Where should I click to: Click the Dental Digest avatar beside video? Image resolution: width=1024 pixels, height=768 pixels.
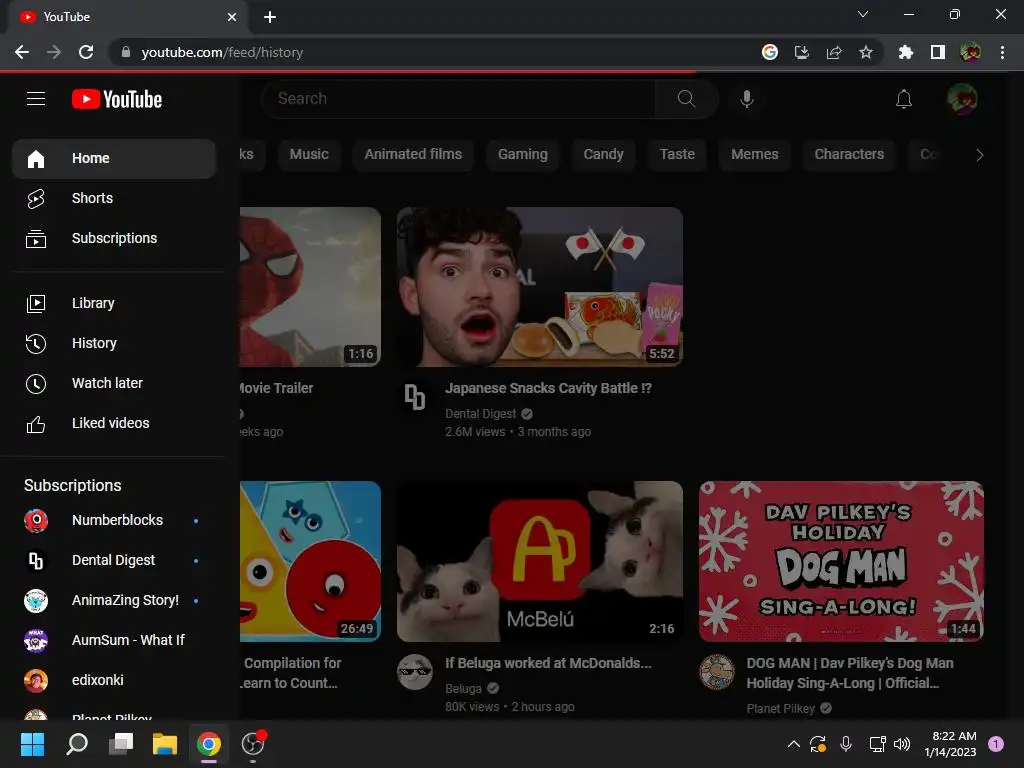click(415, 397)
